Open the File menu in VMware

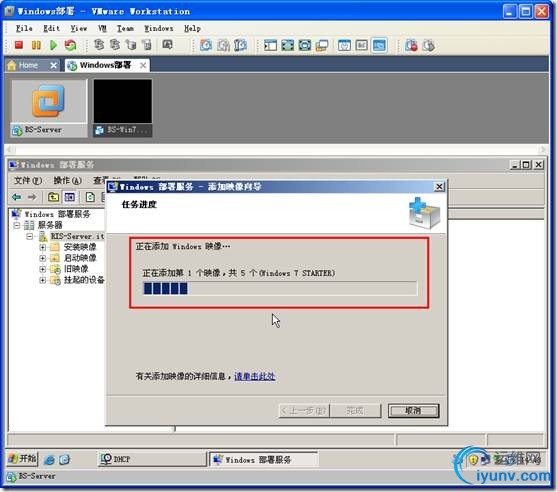pyautogui.click(x=24, y=28)
